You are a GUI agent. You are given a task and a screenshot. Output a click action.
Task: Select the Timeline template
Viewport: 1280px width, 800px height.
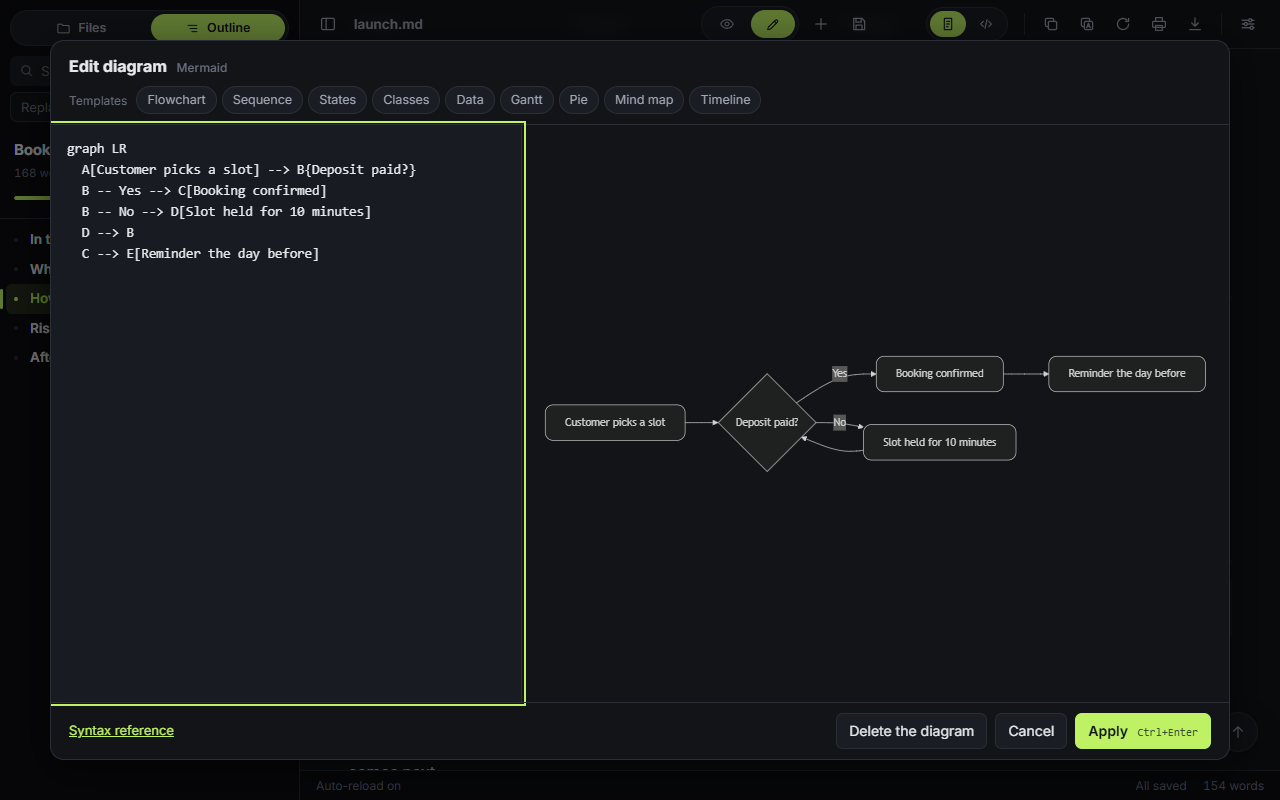(725, 100)
